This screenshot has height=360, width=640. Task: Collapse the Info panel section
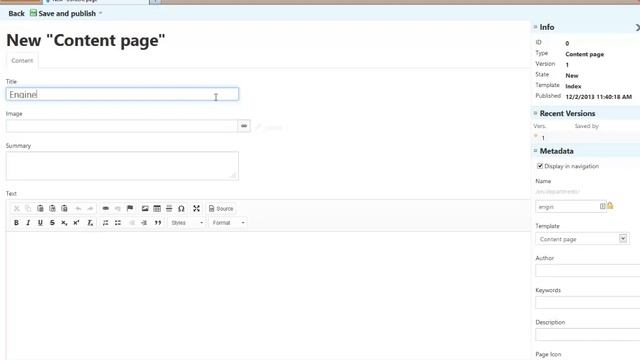tap(536, 27)
